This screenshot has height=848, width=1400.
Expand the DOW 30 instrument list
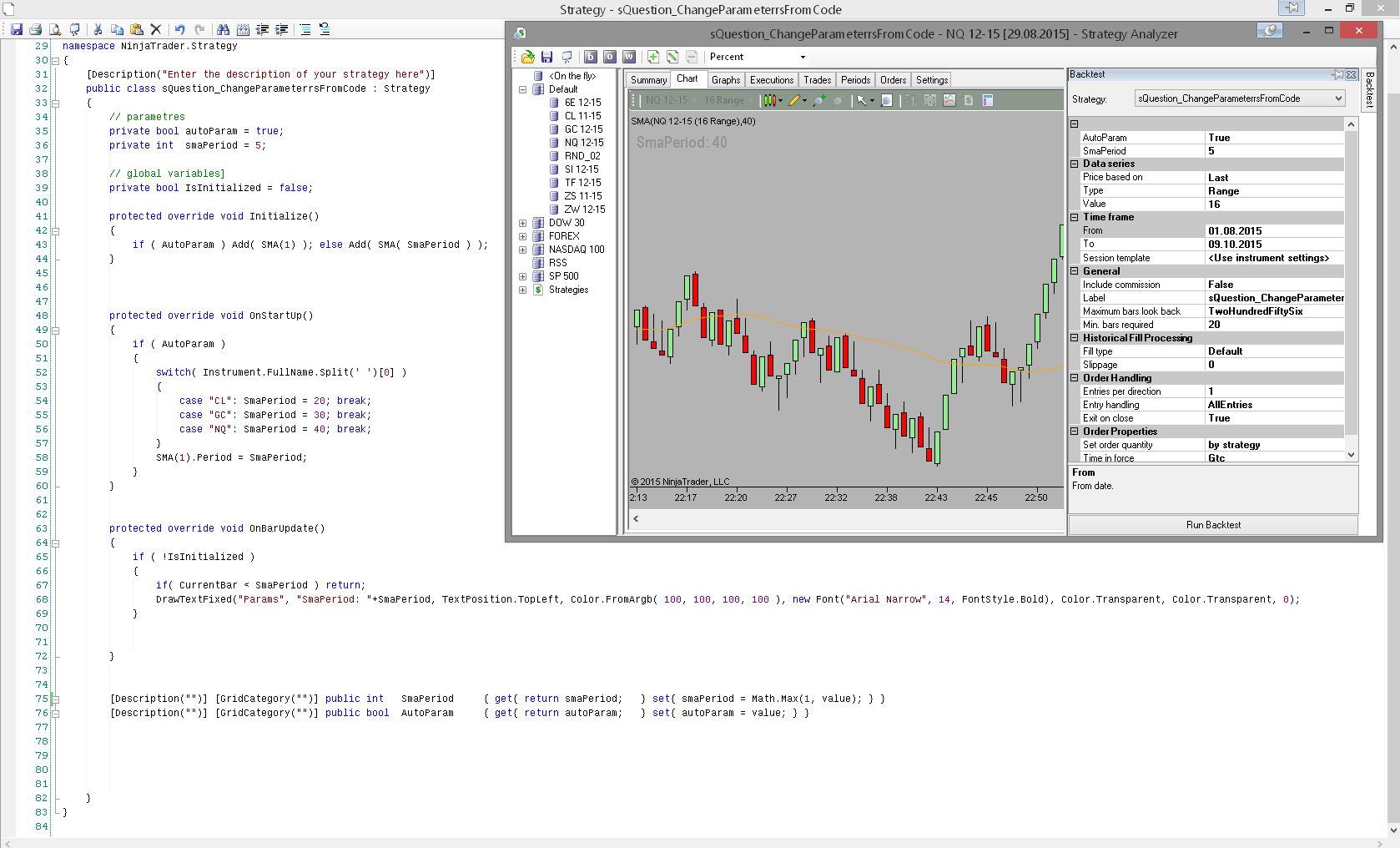pos(523,223)
